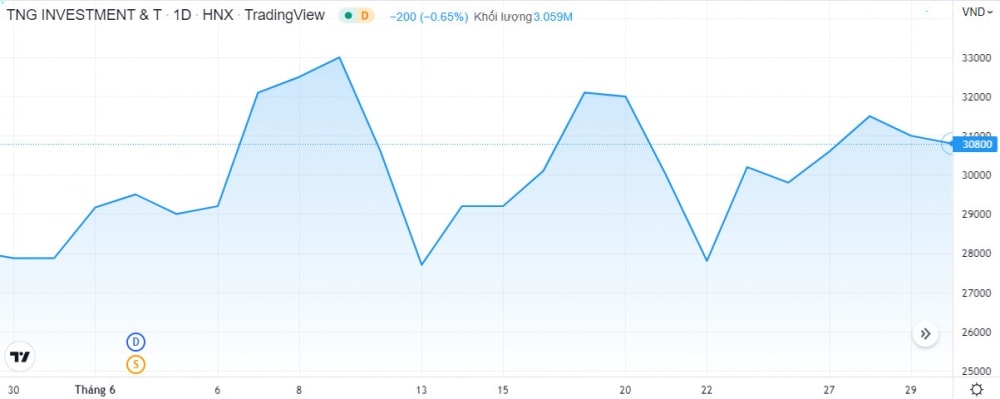Select the 20 date on time axis
1000x399 pixels.
pos(625,390)
